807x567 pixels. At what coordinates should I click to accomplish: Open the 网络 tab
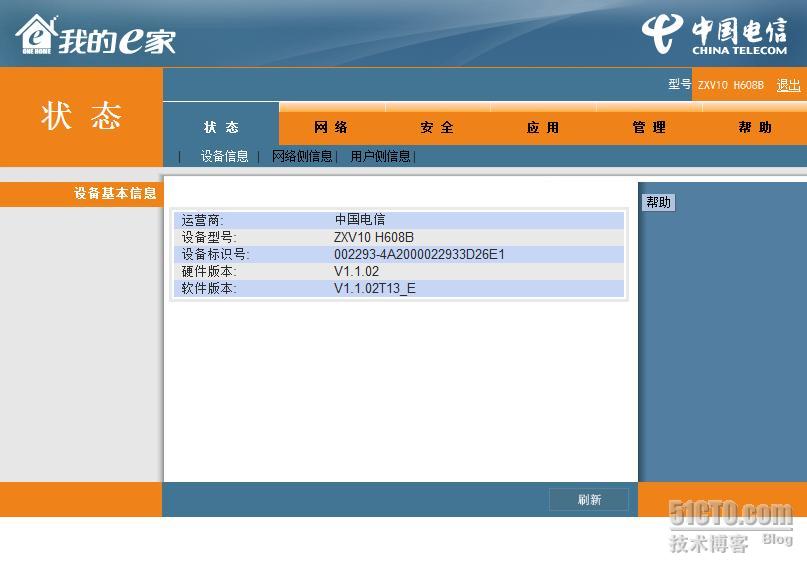tap(331, 127)
